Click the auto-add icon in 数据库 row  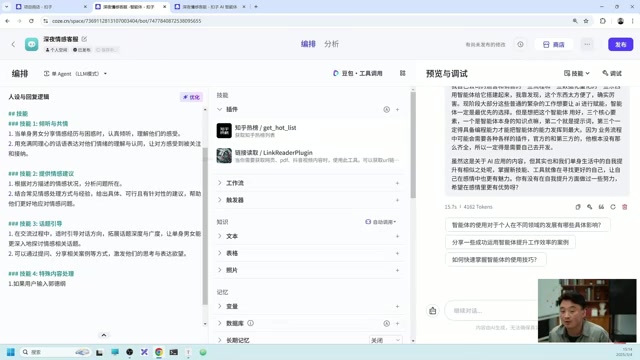386,323
